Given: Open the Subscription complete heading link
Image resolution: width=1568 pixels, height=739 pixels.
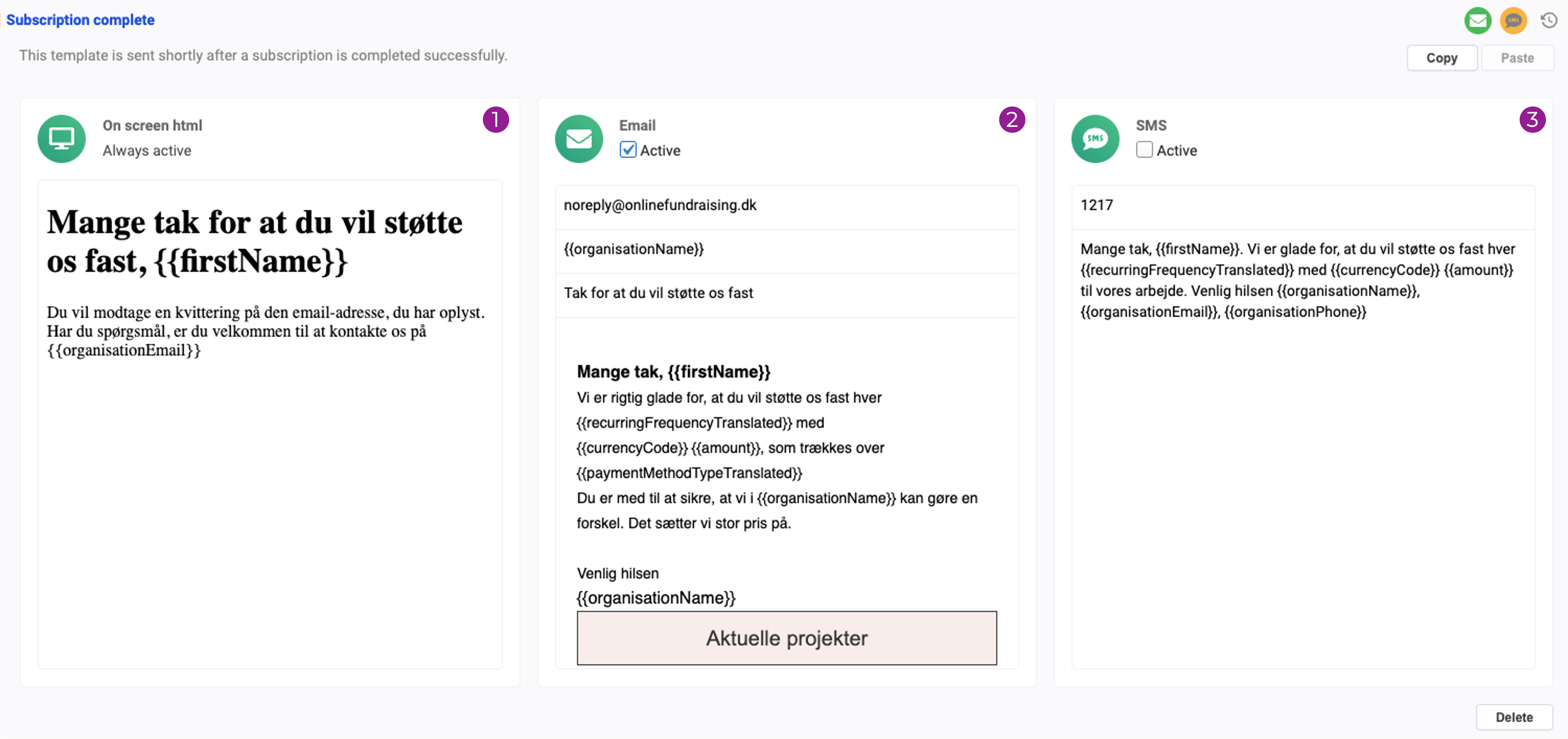Looking at the screenshot, I should point(80,20).
